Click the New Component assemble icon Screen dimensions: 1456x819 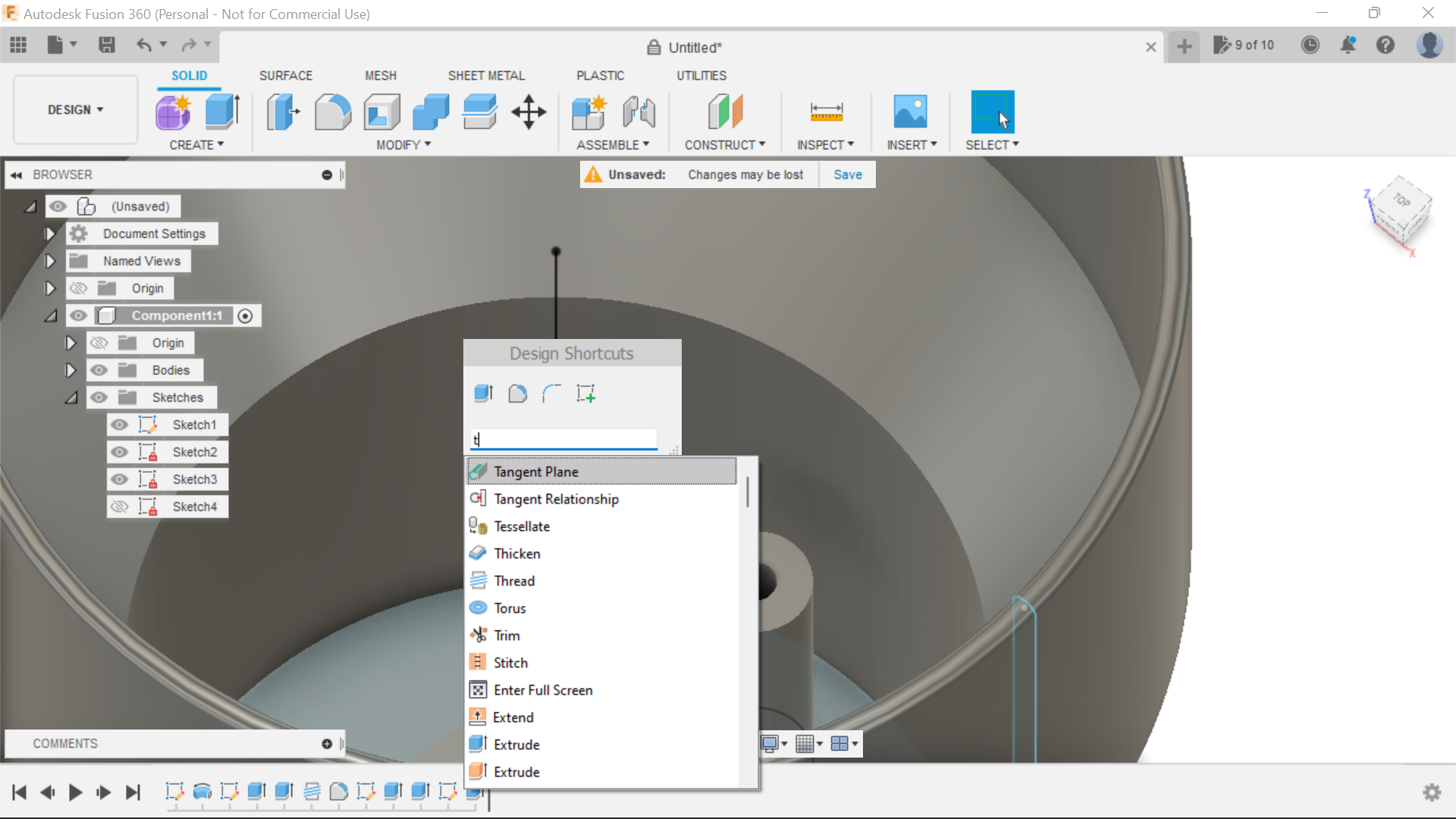(x=589, y=112)
